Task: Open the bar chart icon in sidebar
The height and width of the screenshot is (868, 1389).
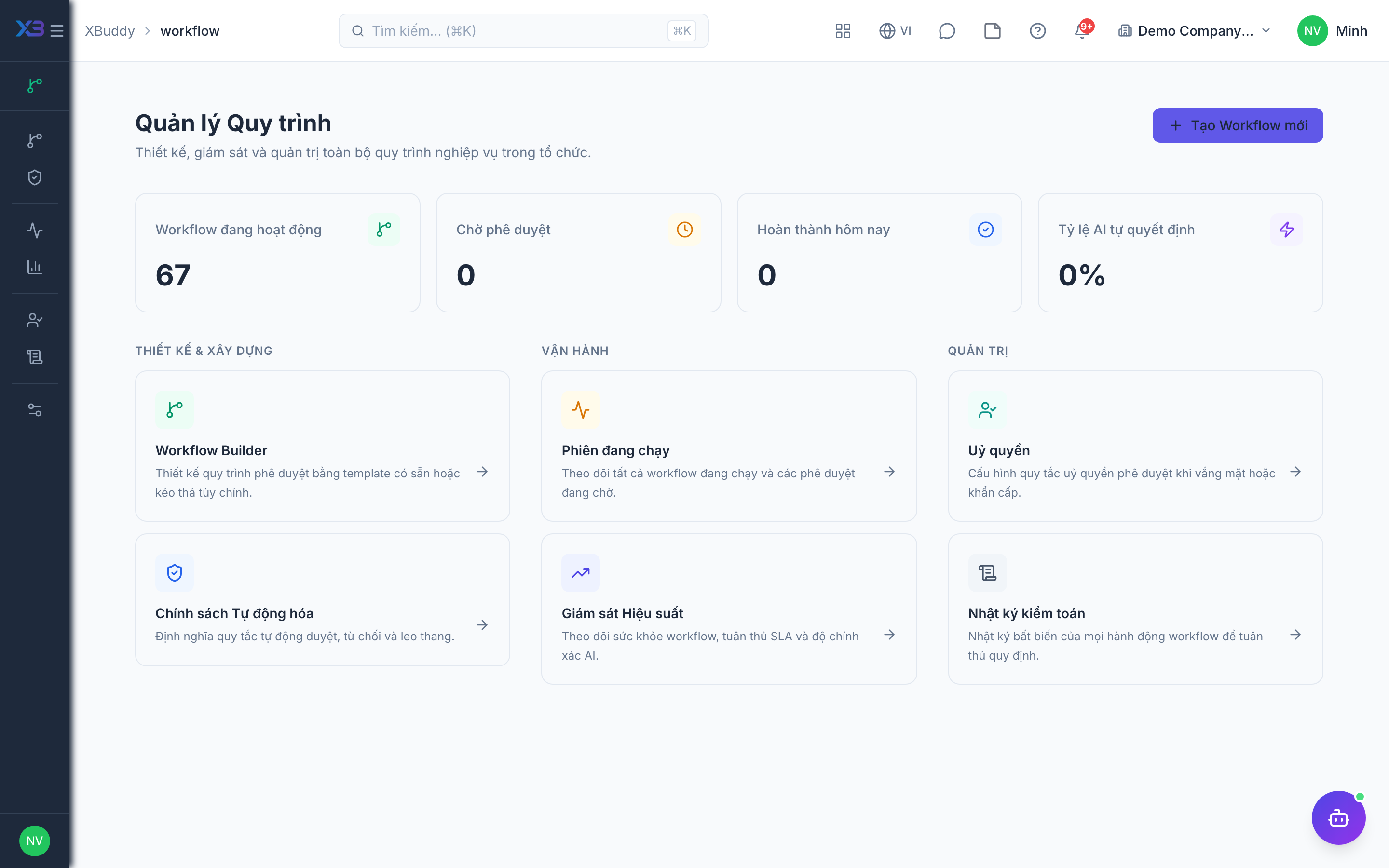Action: pos(34,267)
